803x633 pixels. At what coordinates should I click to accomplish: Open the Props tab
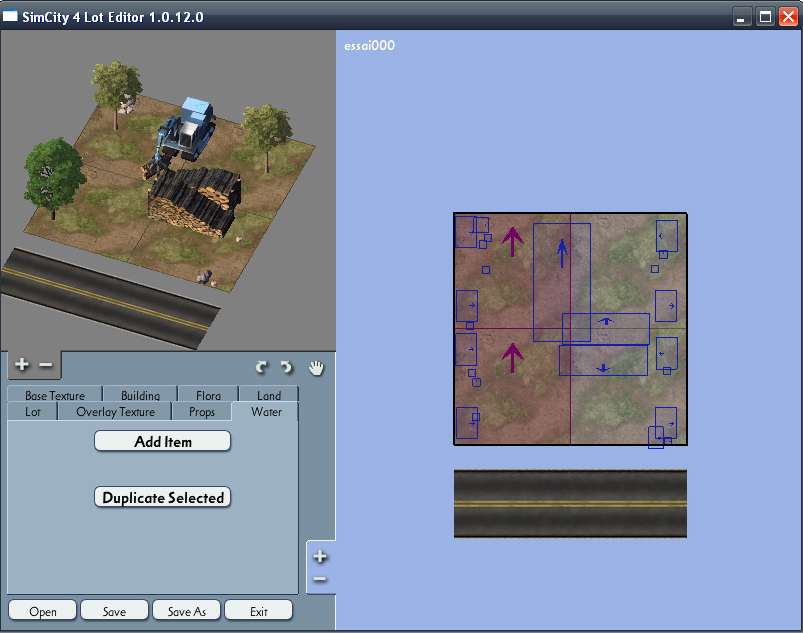202,411
